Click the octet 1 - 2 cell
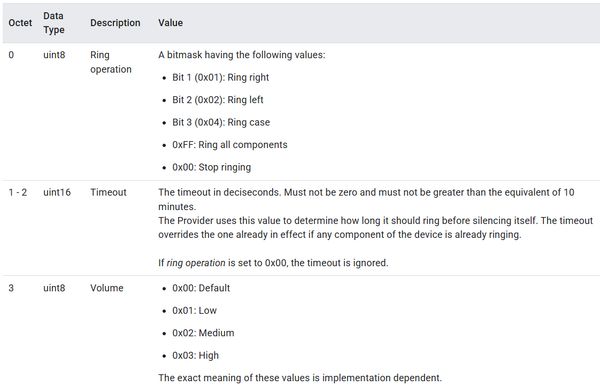This screenshot has width=600, height=387. coord(18,192)
